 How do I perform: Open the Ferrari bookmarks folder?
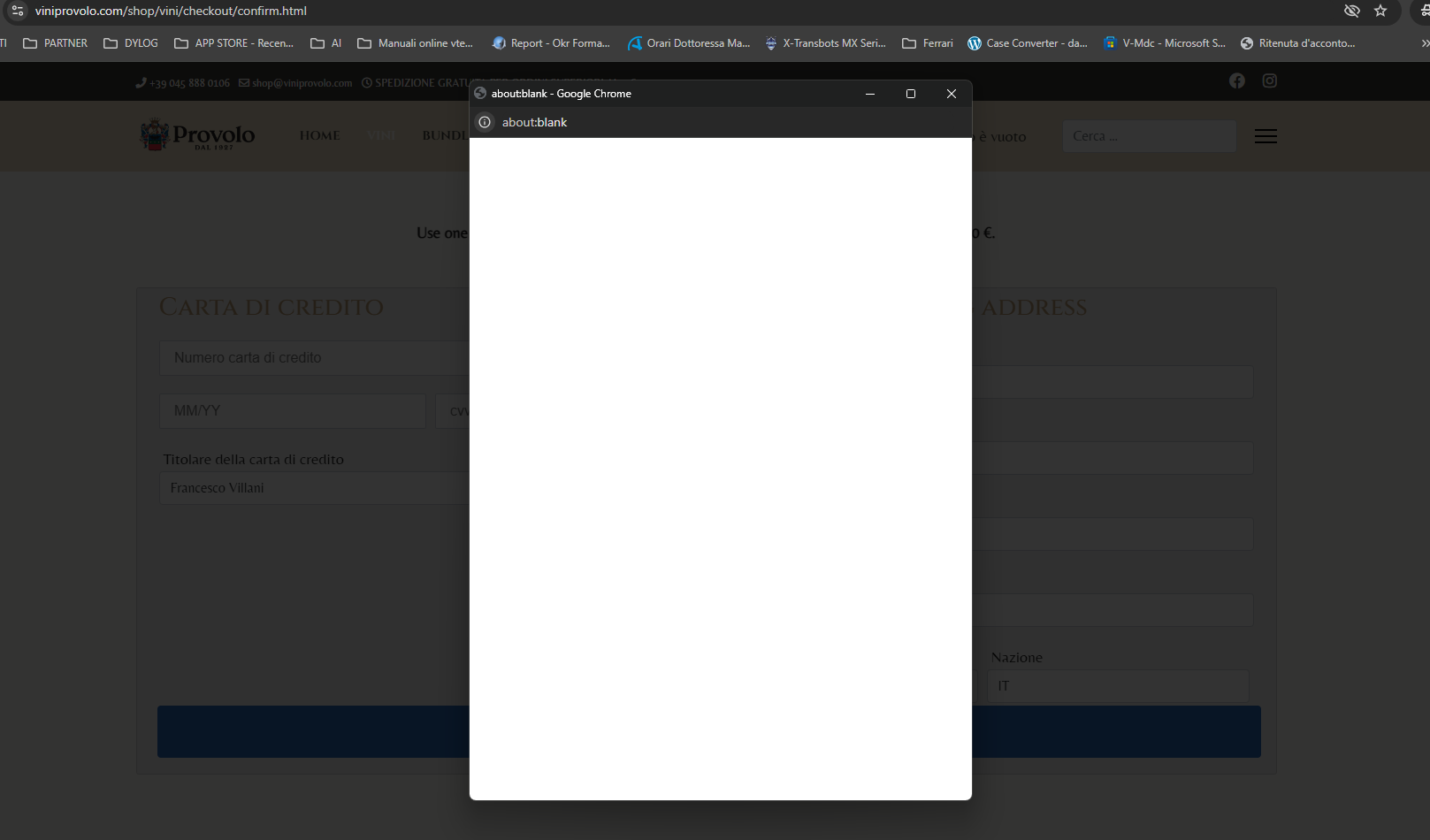pos(928,43)
